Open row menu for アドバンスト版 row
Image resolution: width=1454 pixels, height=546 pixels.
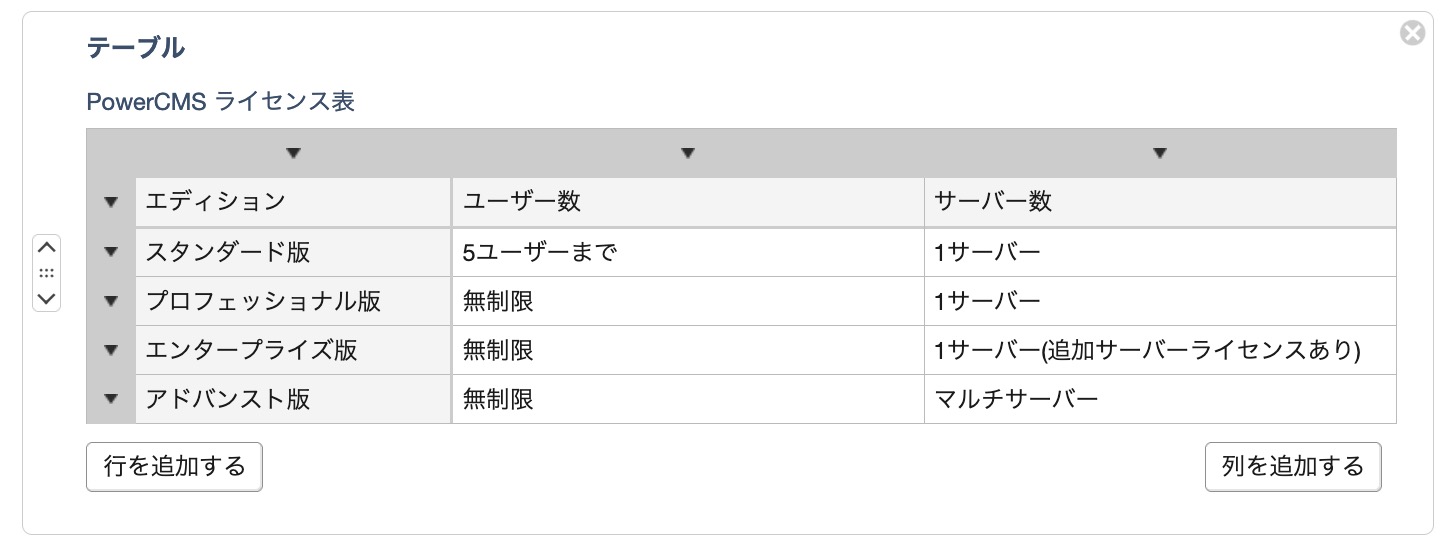click(x=111, y=400)
